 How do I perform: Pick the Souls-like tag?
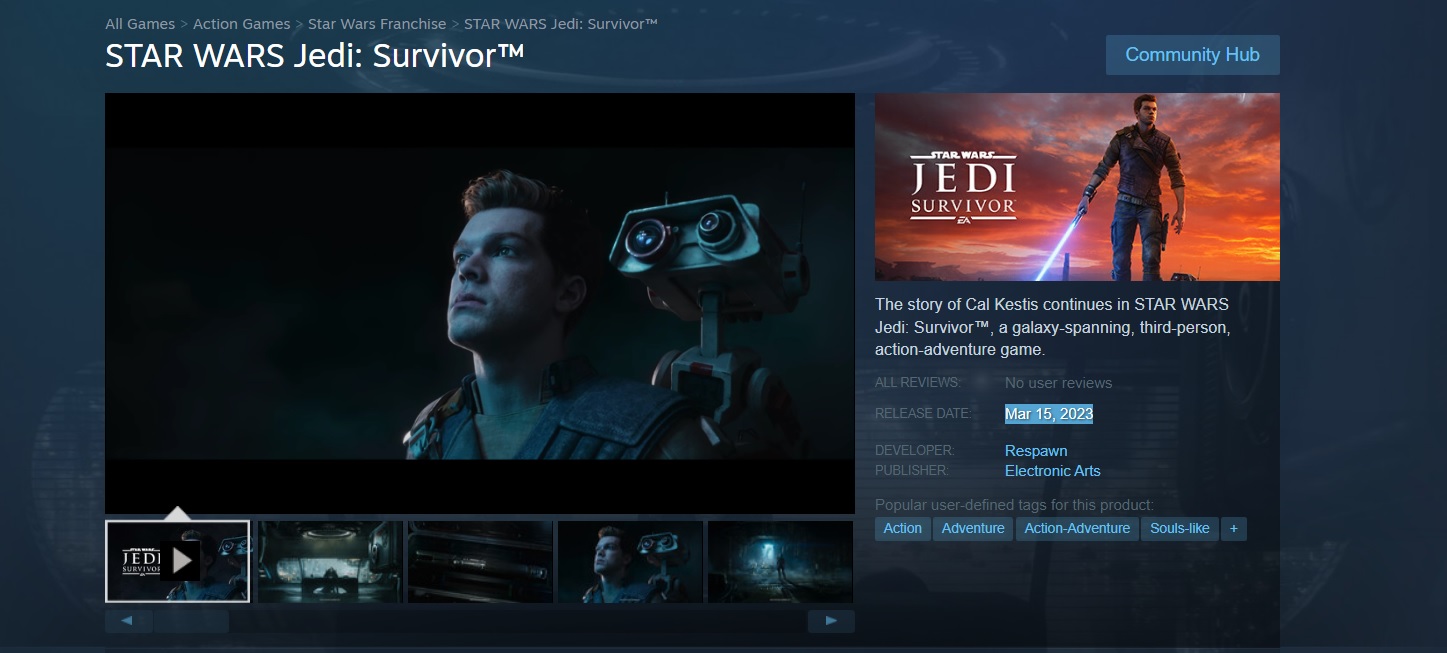click(1179, 528)
